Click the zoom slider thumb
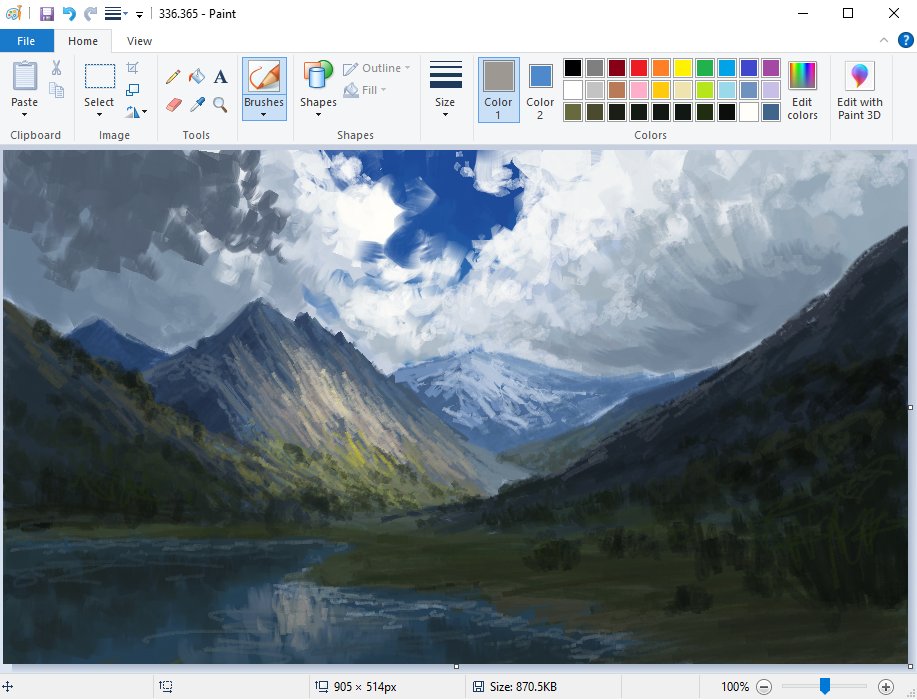Image resolution: width=917 pixels, height=700 pixels. 825,686
